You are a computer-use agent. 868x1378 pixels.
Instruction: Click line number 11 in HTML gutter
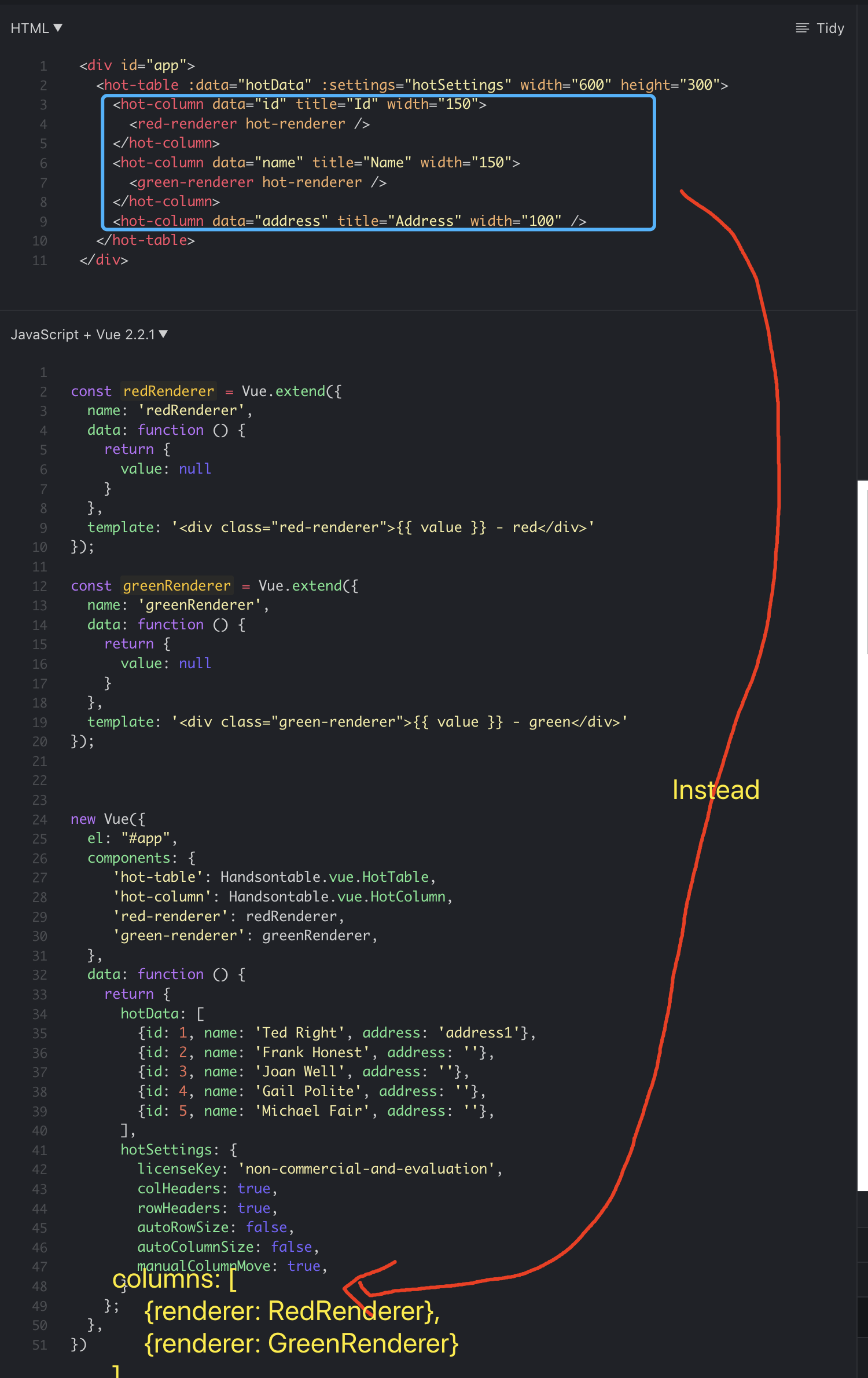click(x=39, y=261)
